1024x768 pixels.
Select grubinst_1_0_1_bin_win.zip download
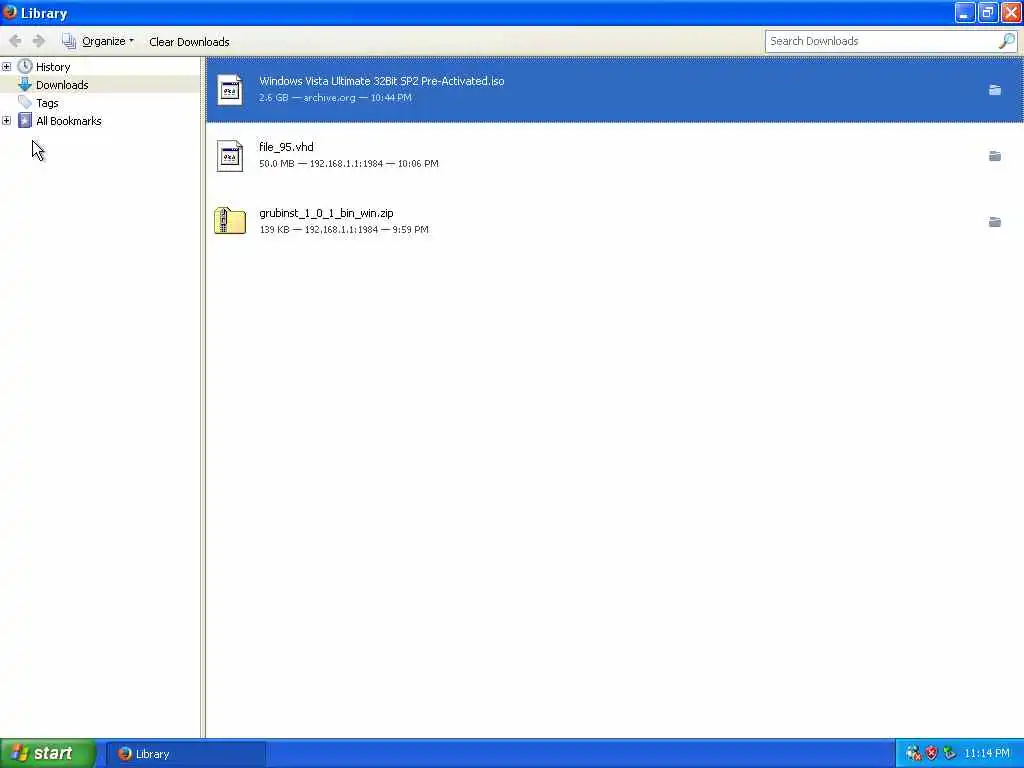coord(615,221)
